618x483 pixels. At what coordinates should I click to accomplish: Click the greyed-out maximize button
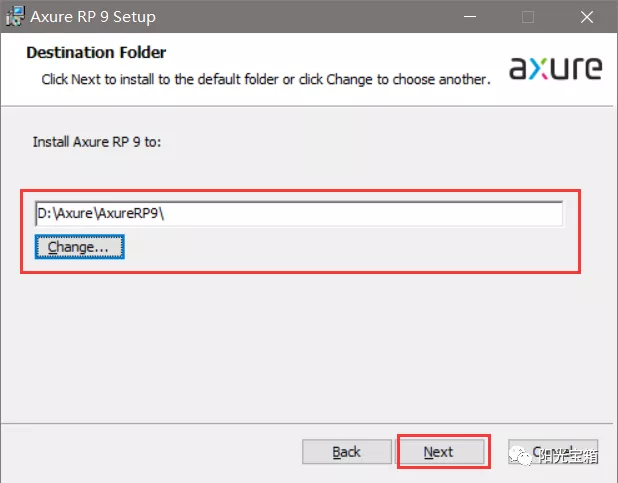[x=528, y=17]
